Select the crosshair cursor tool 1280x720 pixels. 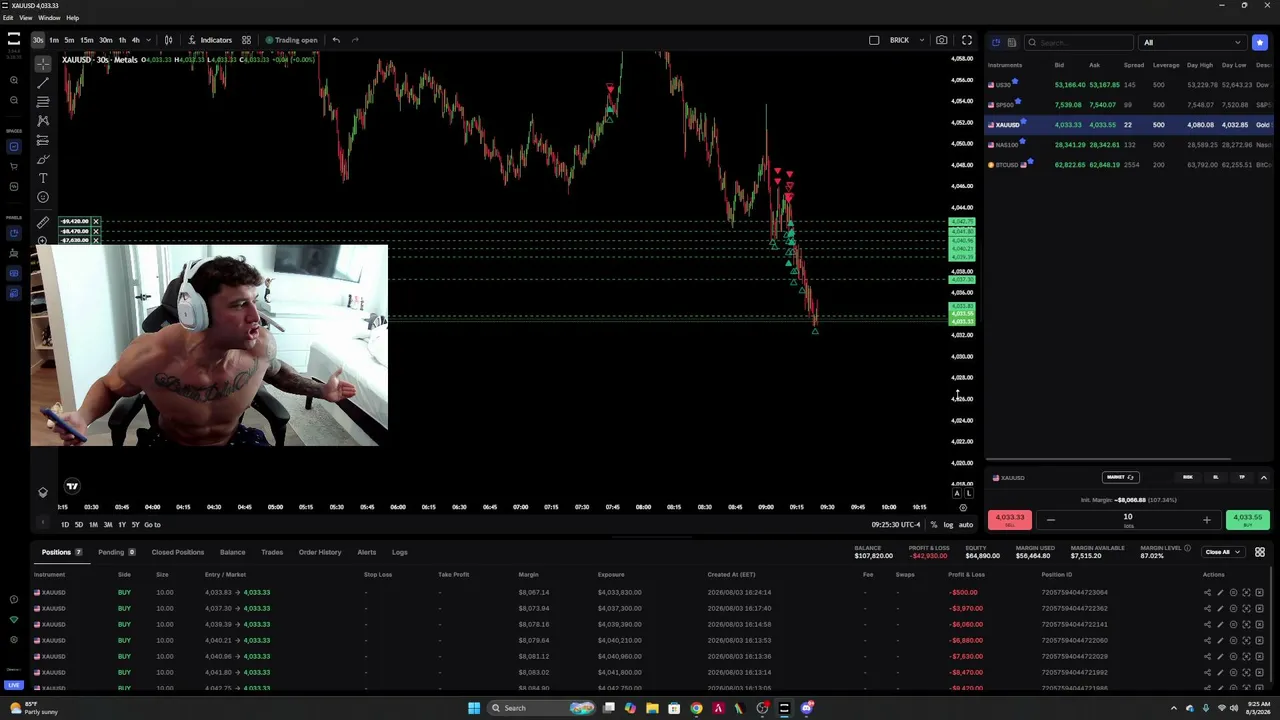point(43,63)
